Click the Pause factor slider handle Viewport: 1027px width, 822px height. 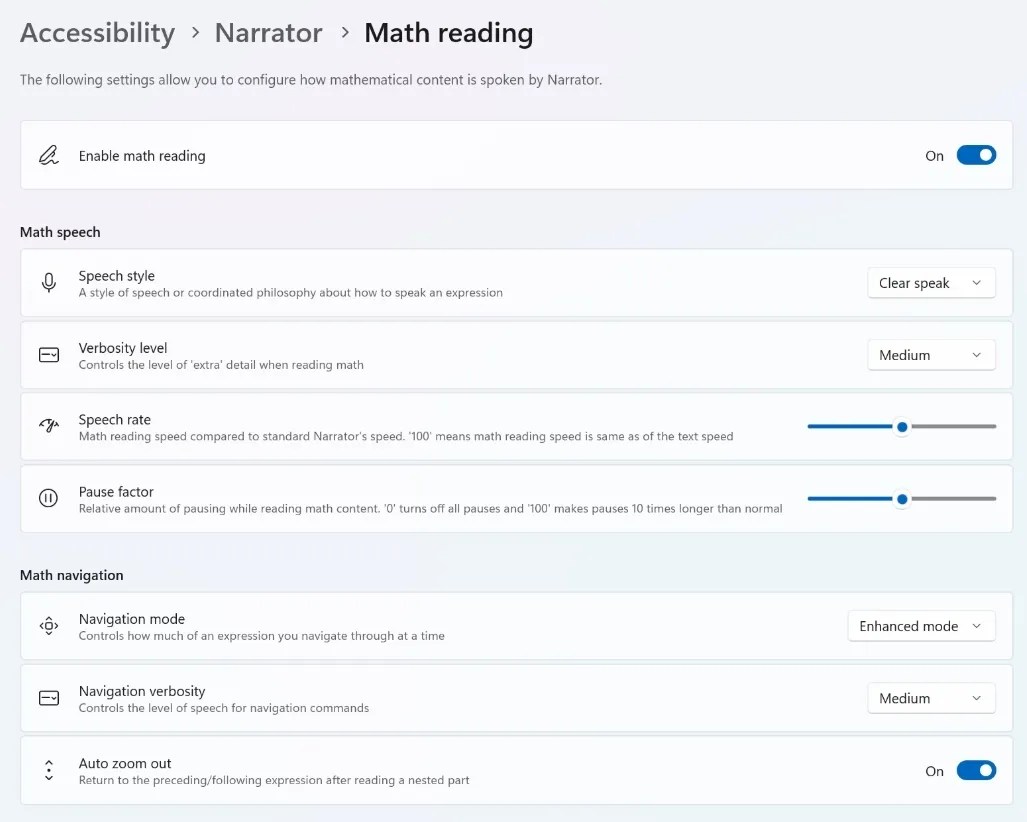(x=902, y=498)
